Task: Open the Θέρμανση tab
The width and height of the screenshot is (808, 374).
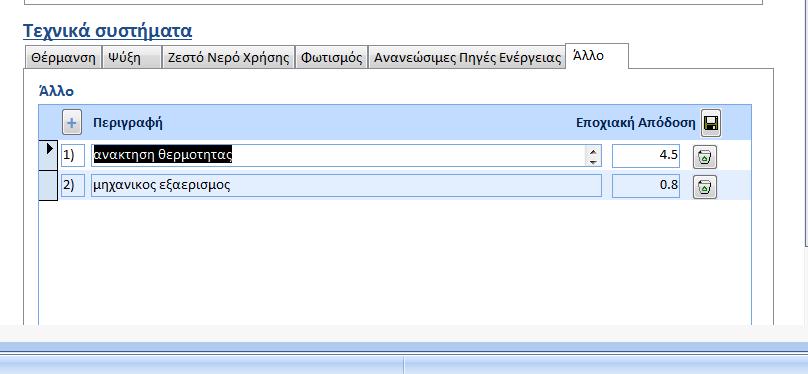Action: pos(63,57)
